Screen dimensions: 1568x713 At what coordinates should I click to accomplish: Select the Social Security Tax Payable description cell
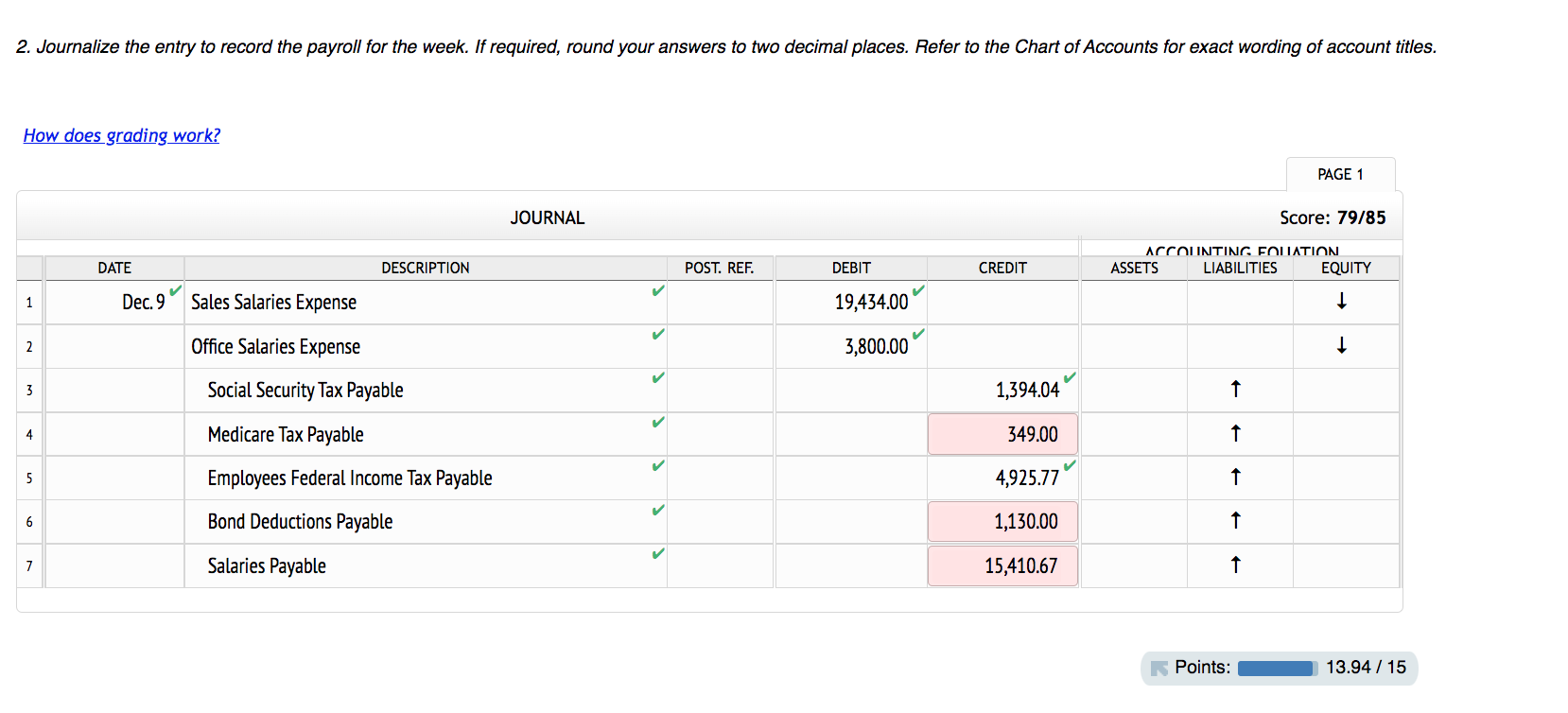[426, 390]
